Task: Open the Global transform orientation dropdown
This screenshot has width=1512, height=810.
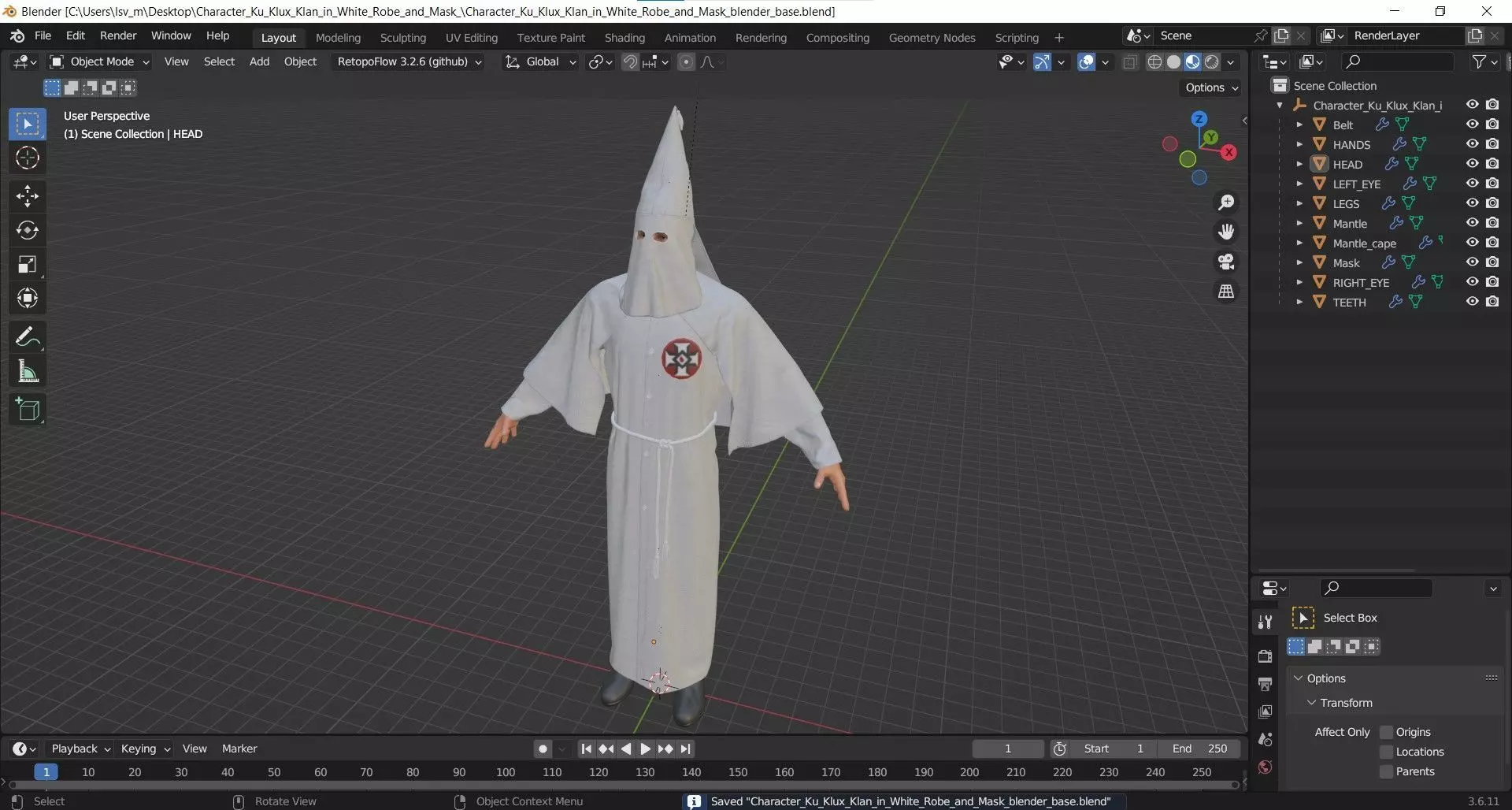Action: tap(541, 61)
